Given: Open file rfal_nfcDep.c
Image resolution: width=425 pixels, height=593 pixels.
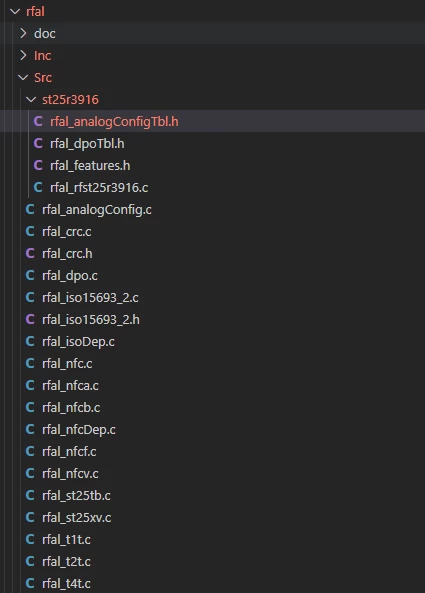Looking at the screenshot, I should click(79, 429).
